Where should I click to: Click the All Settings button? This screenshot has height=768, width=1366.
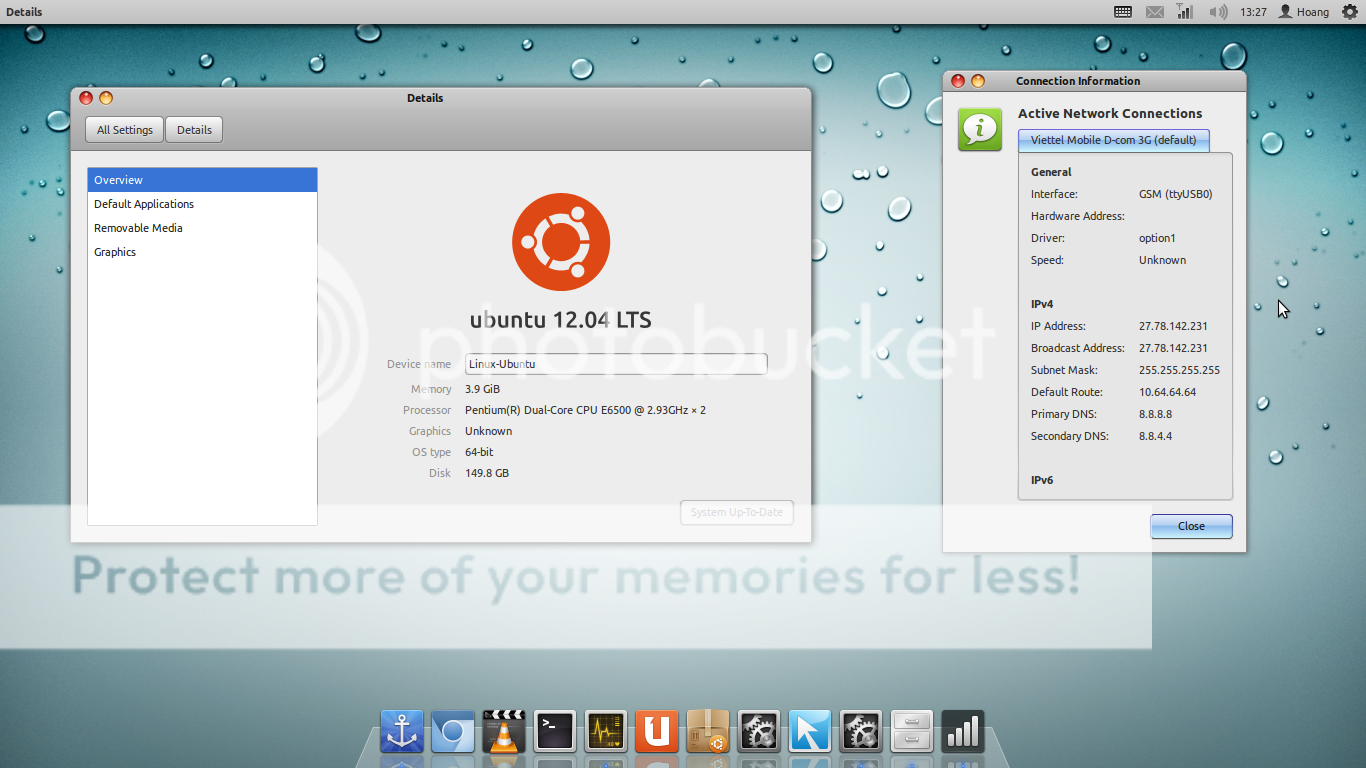pyautogui.click(x=125, y=130)
